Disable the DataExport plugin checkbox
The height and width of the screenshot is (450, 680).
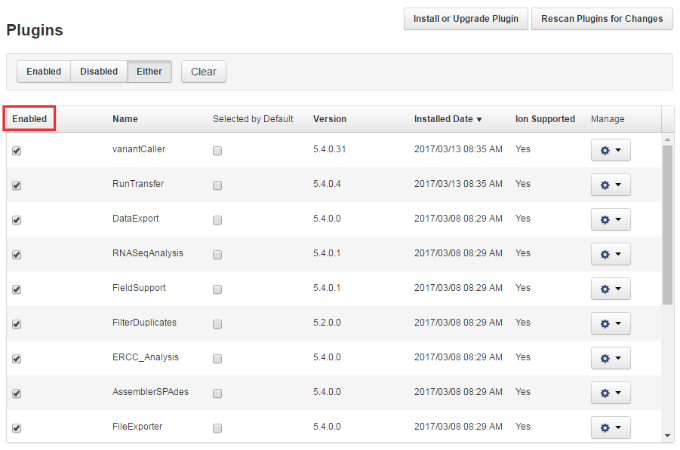point(16,220)
